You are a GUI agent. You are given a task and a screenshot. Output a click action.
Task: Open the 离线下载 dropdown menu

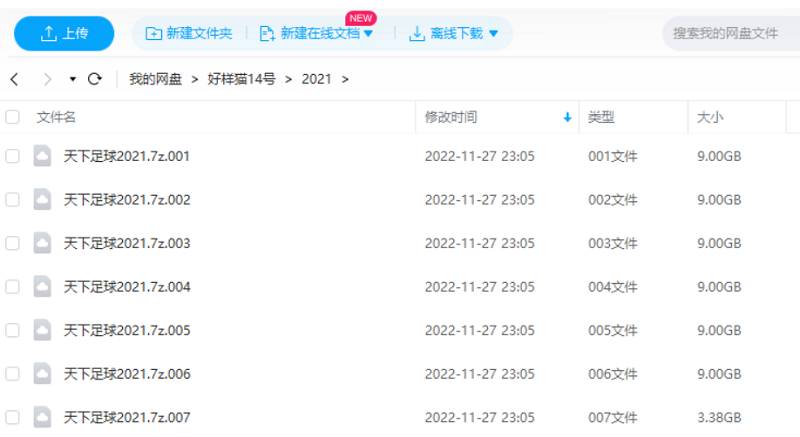click(x=491, y=34)
